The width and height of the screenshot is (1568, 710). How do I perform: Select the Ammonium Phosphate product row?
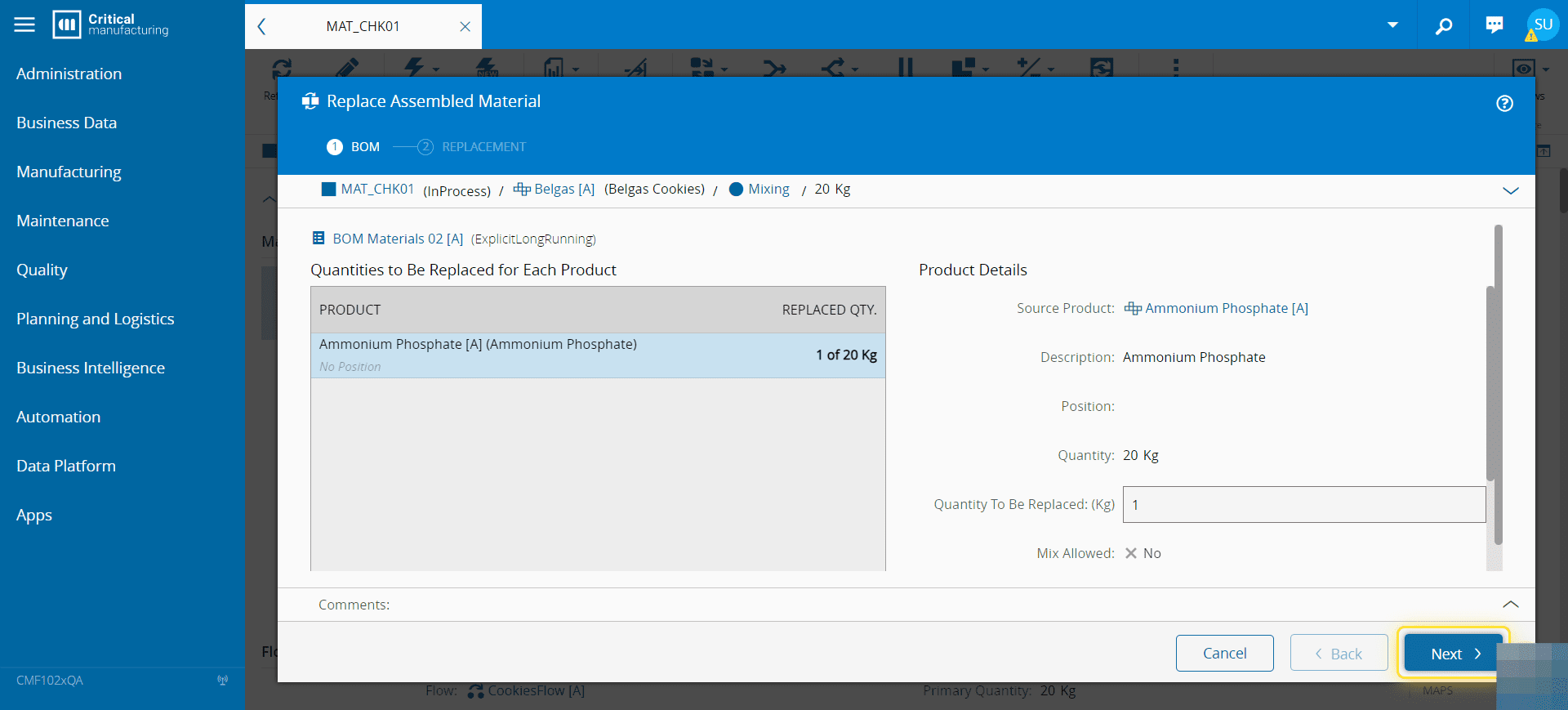click(598, 355)
